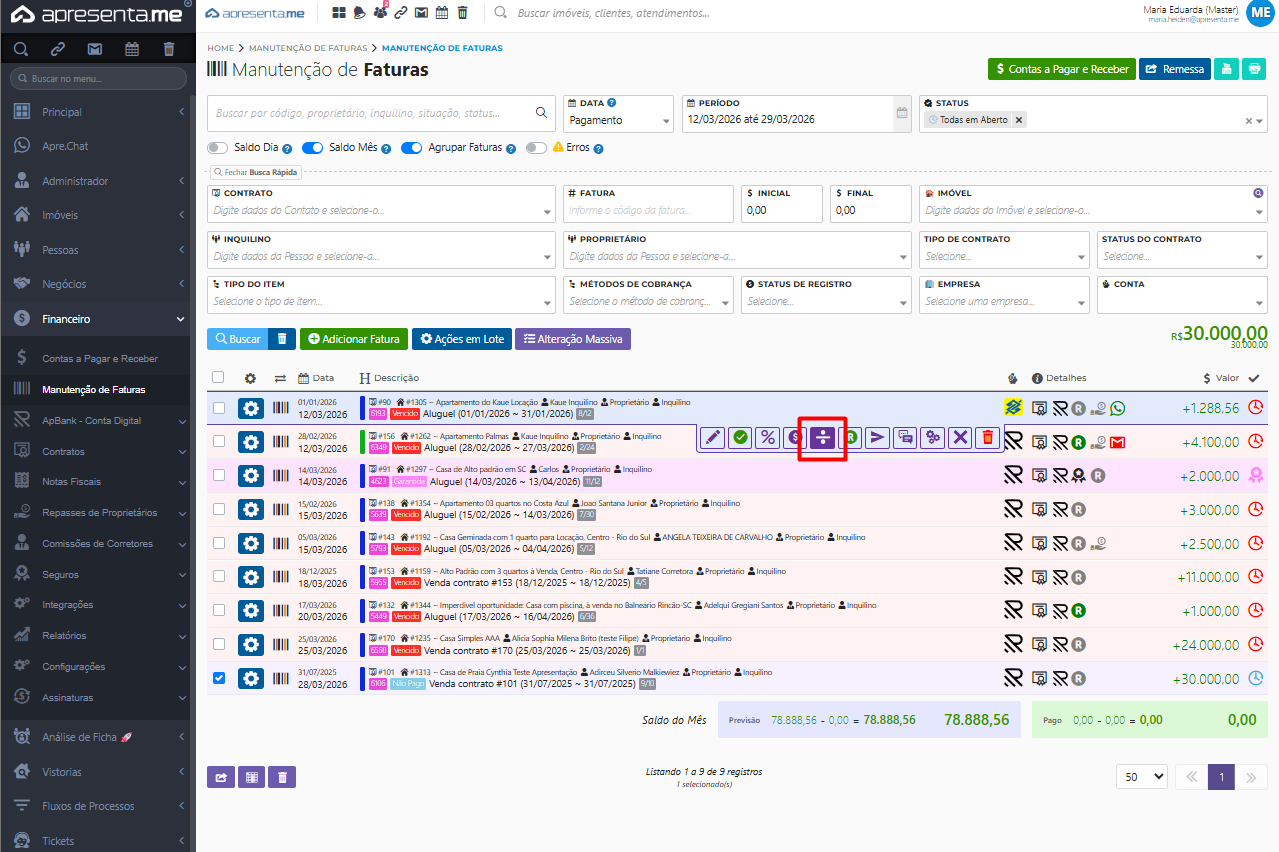Click the printer icon at top right
1279x852 pixels.
[1254, 69]
